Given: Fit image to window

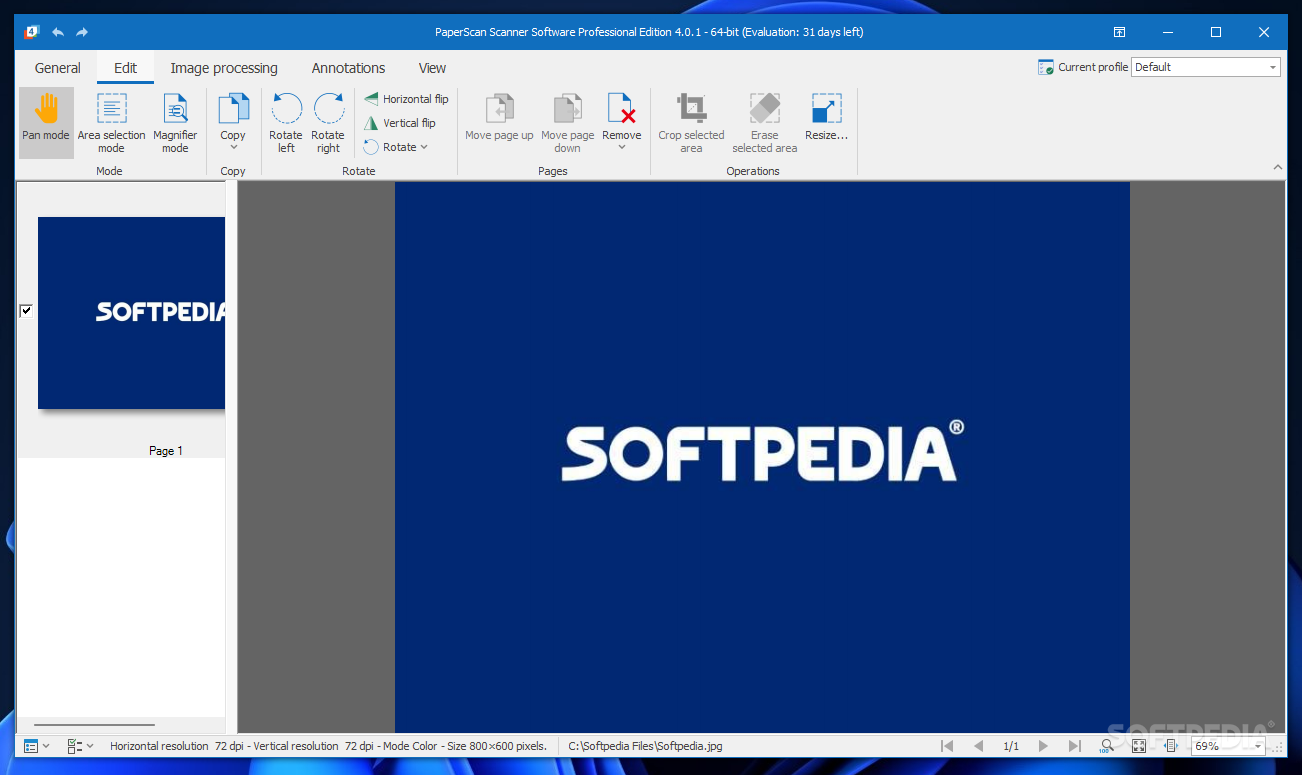Looking at the screenshot, I should coord(1139,746).
